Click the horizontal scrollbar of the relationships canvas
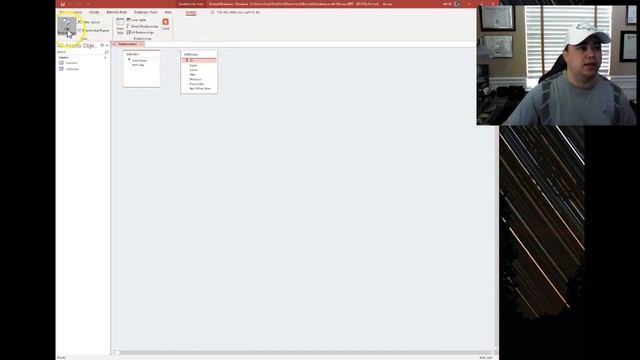The height and width of the screenshot is (360, 640). click(304, 353)
